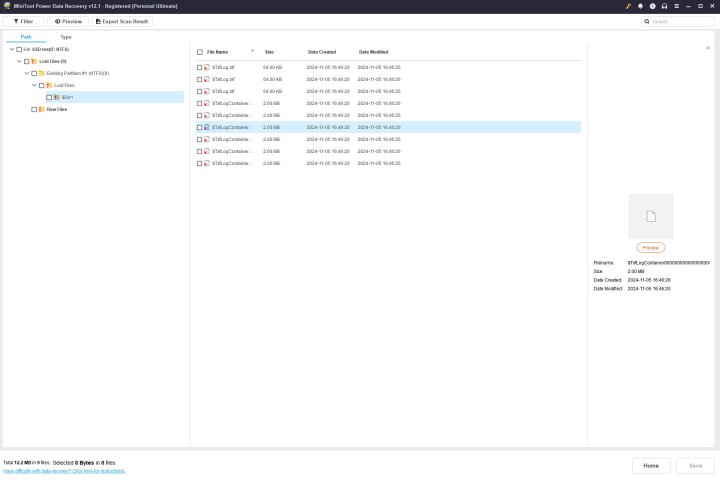Select the Raw Files tree label
This screenshot has width=720, height=480.
click(x=57, y=109)
